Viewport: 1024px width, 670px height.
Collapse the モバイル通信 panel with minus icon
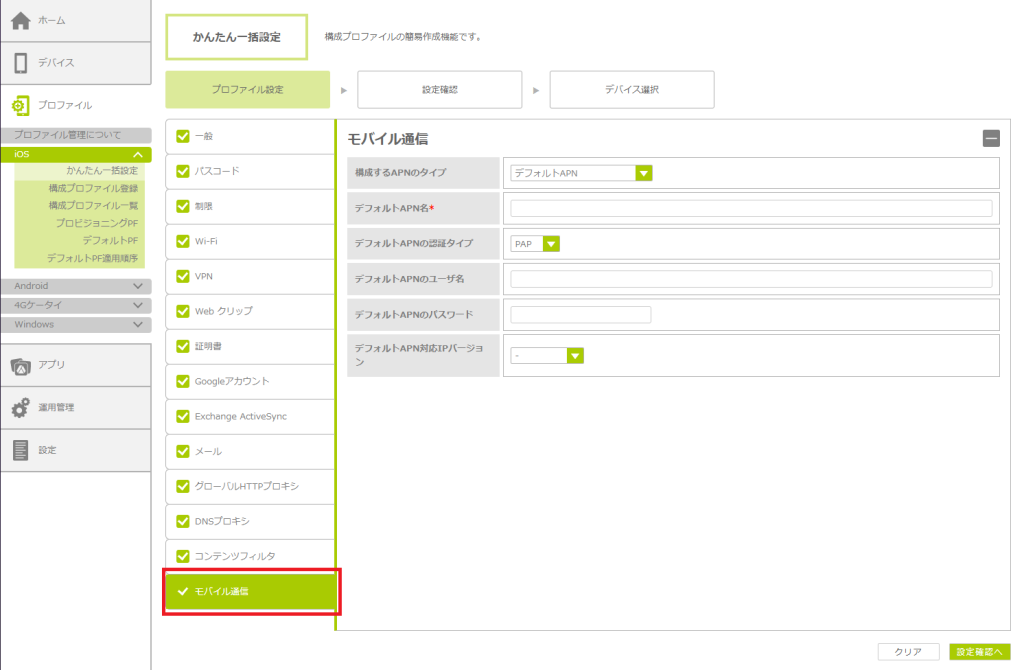pos(991,139)
